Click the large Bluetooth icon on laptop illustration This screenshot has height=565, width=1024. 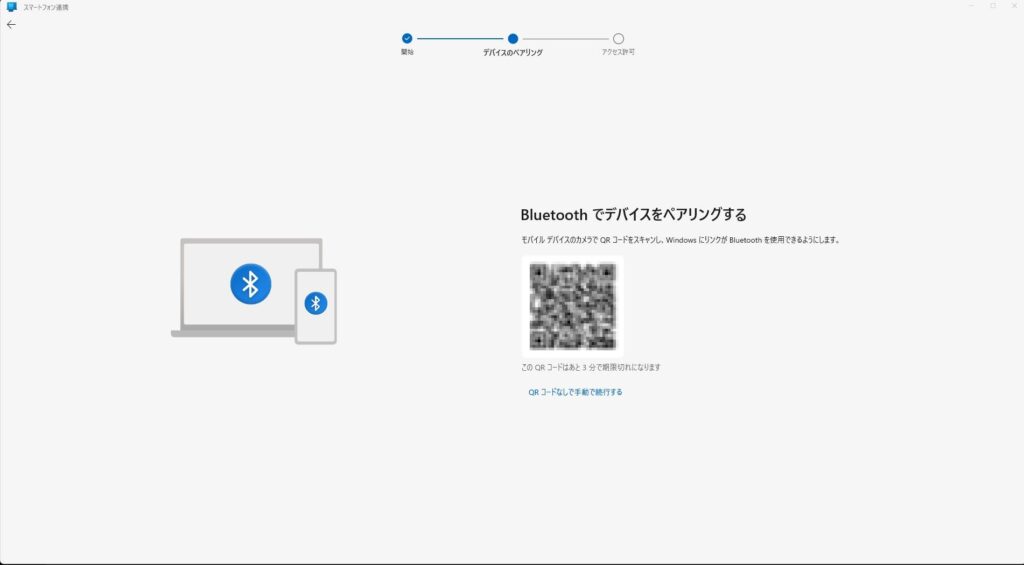[251, 284]
